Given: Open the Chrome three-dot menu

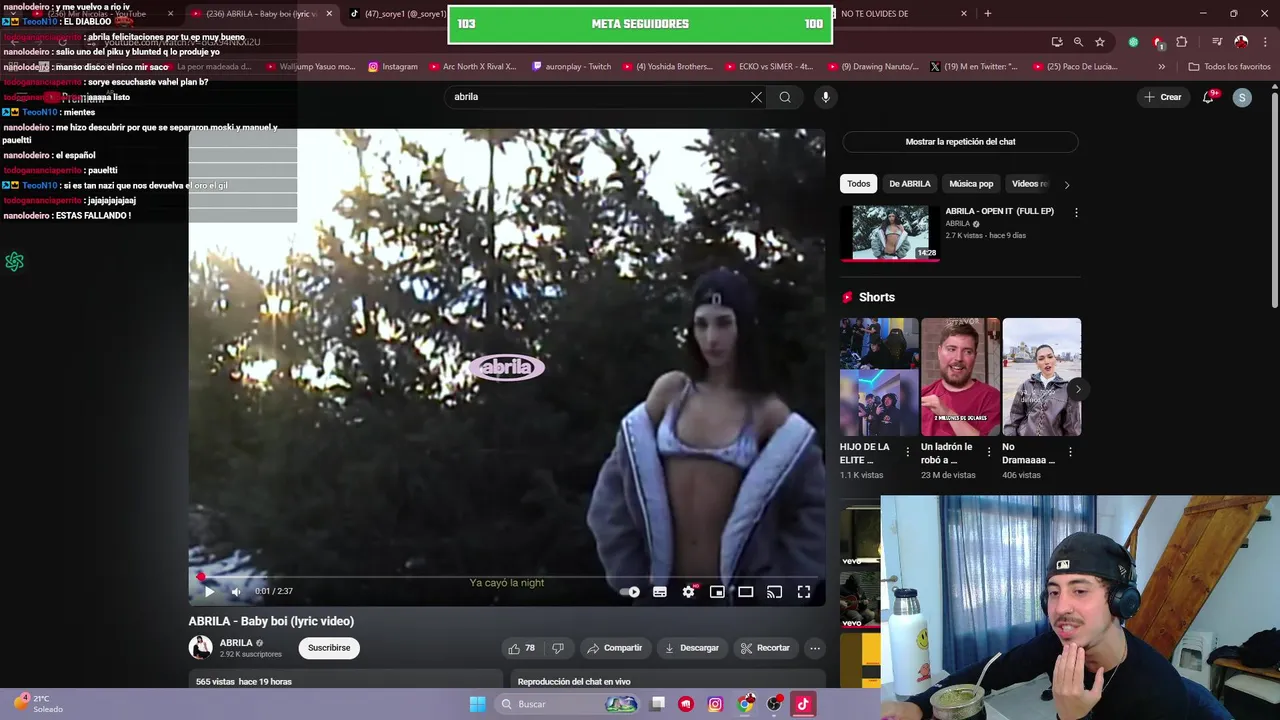Looking at the screenshot, I should click(1263, 42).
